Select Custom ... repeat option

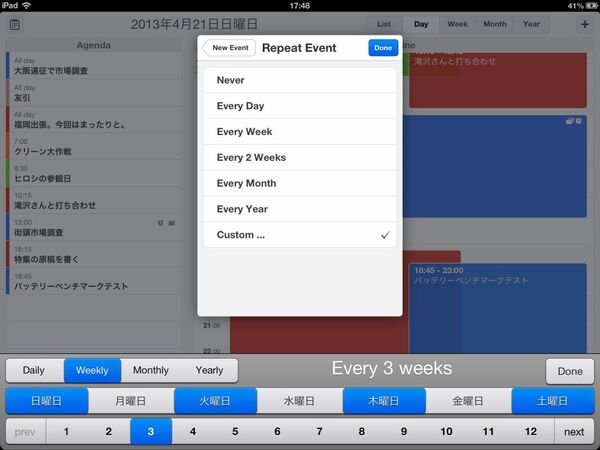click(300, 235)
